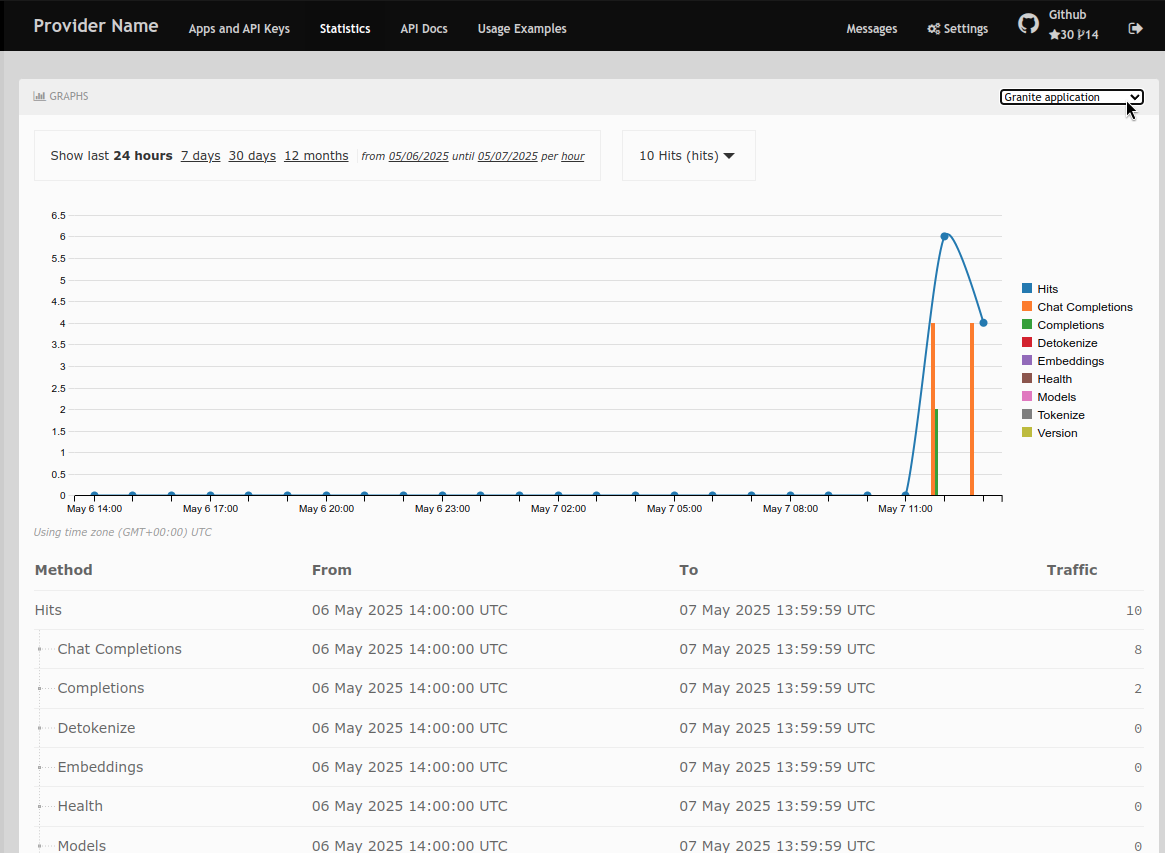Select the 24 hours range
Screen dimensions: 1165x853
pos(143,155)
